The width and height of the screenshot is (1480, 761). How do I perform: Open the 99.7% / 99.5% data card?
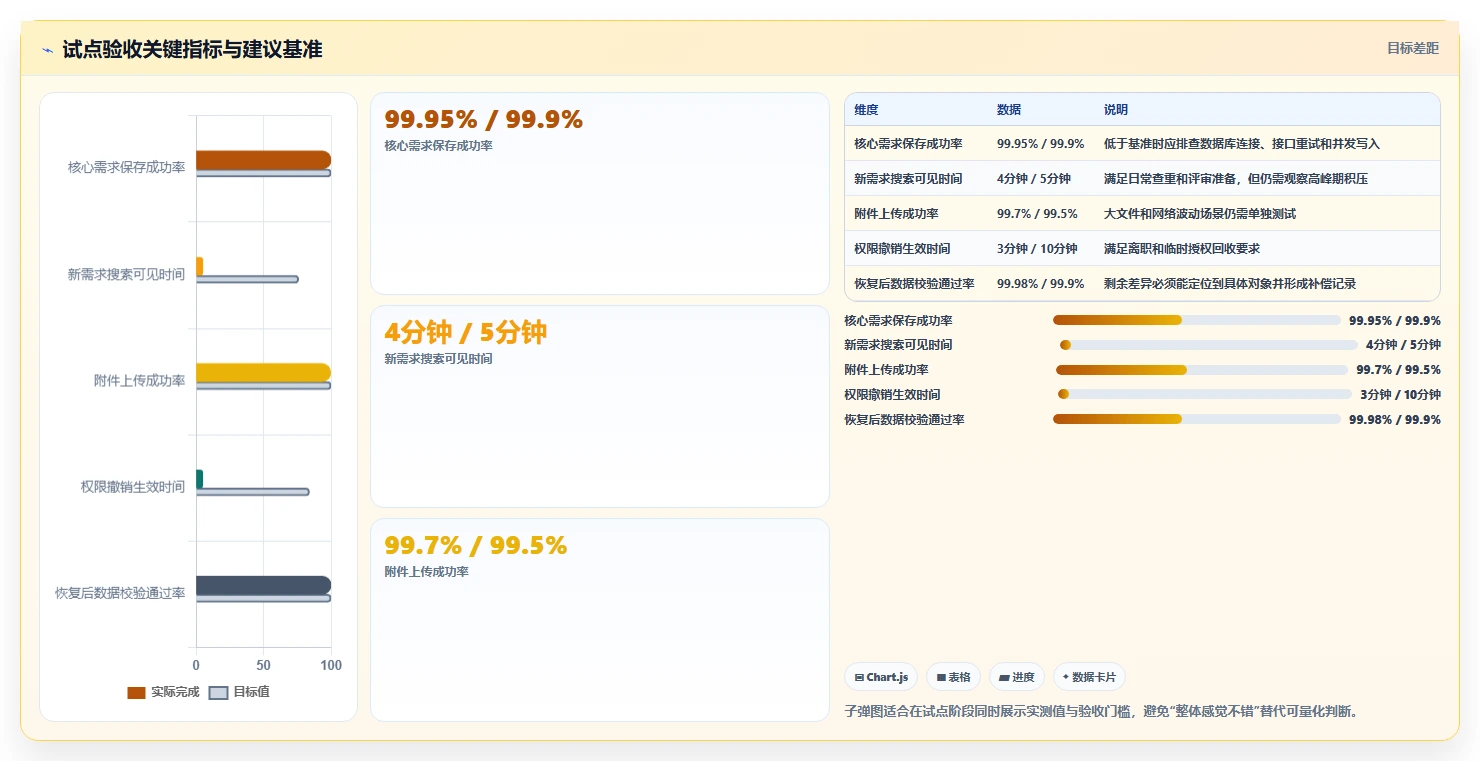tap(600, 619)
